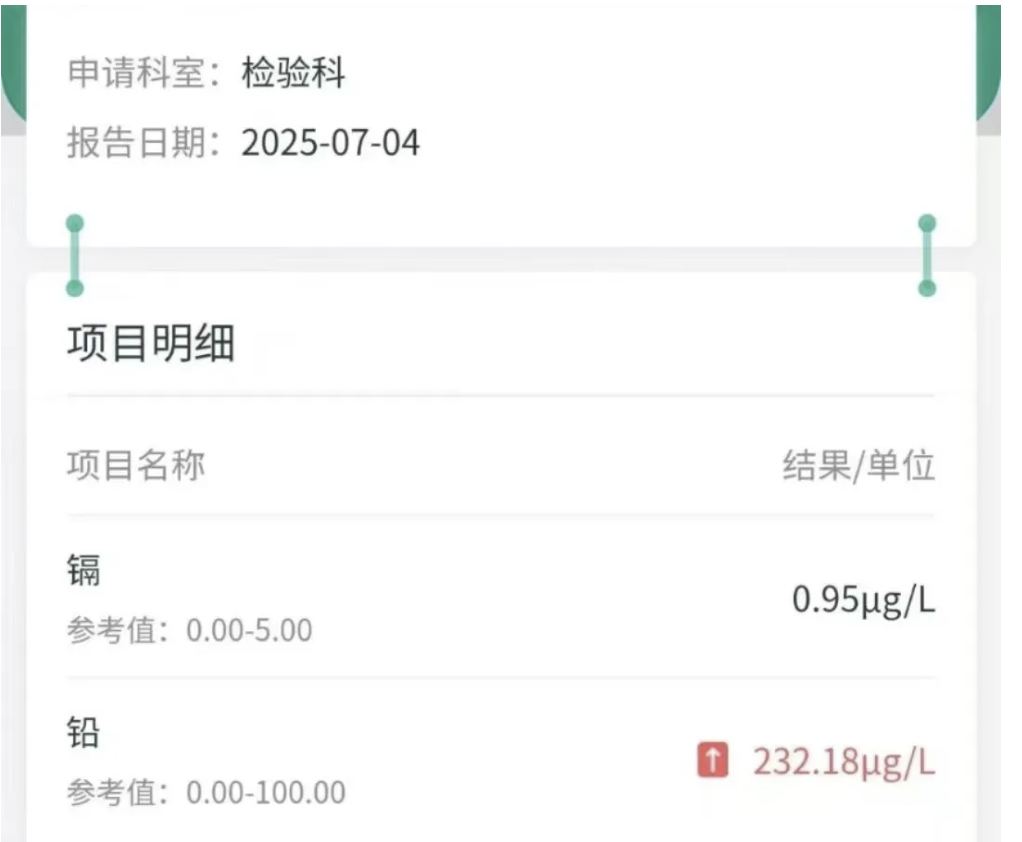This screenshot has height=842, width=1022.
Task: Click the 232.18μg/L lead result
Action: [844, 761]
